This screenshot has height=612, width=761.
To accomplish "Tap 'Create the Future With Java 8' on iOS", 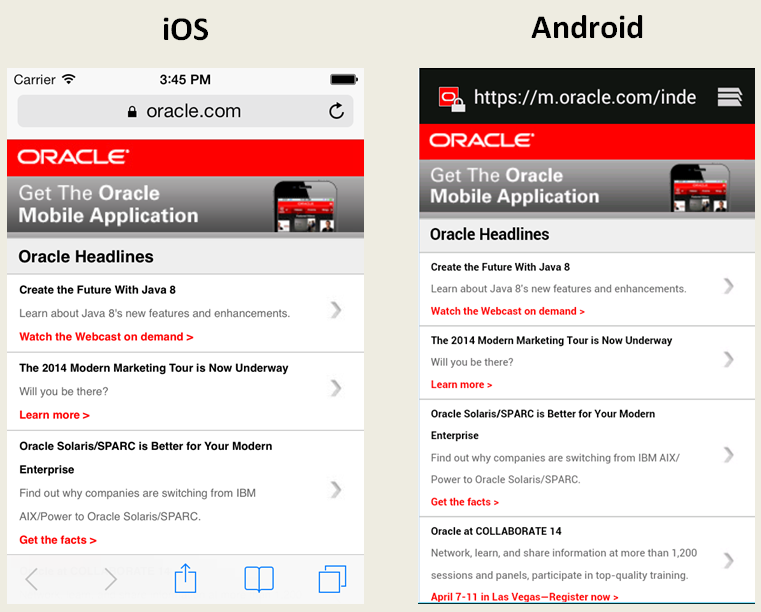I will (x=98, y=290).
